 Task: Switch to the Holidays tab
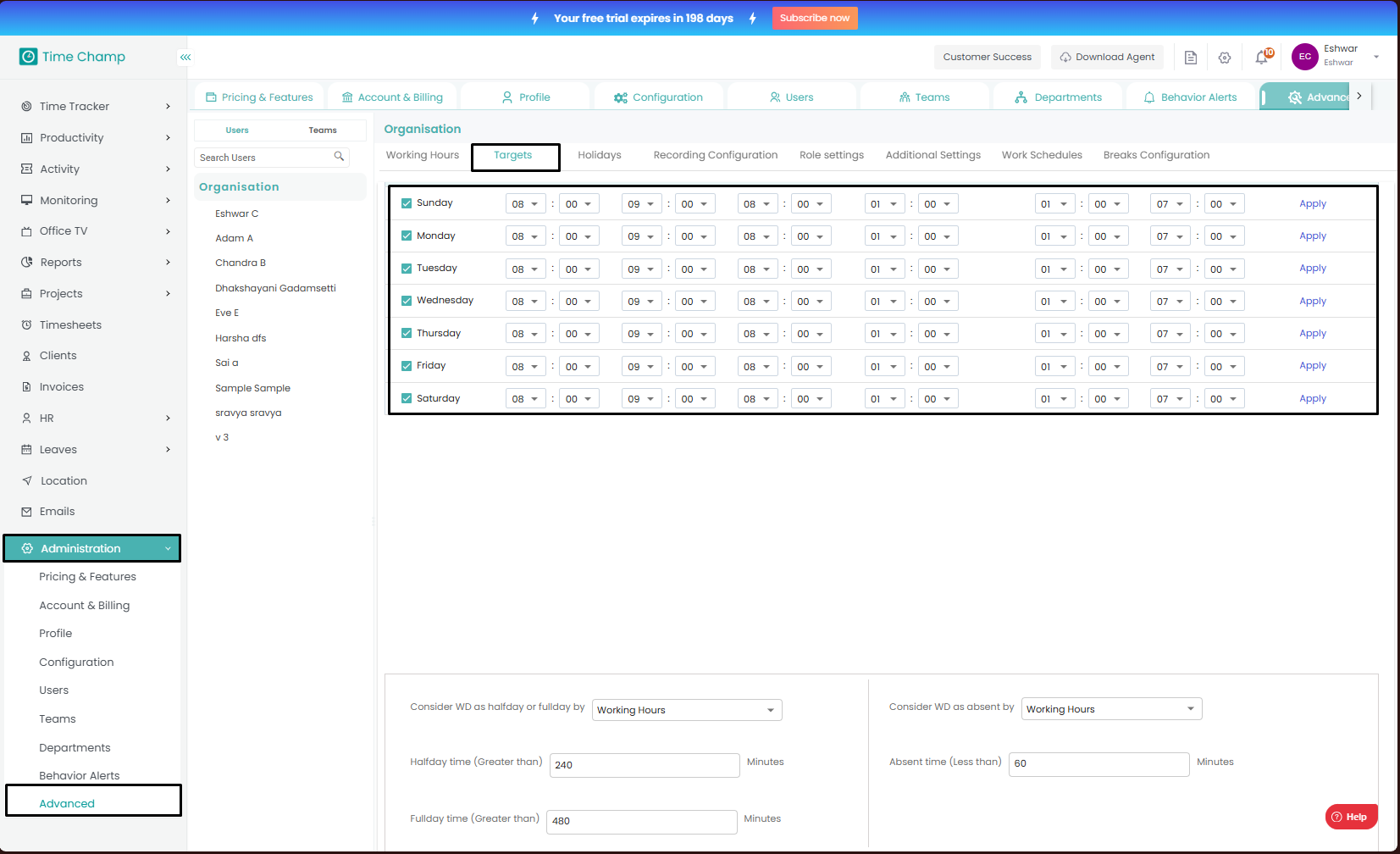pyautogui.click(x=599, y=155)
